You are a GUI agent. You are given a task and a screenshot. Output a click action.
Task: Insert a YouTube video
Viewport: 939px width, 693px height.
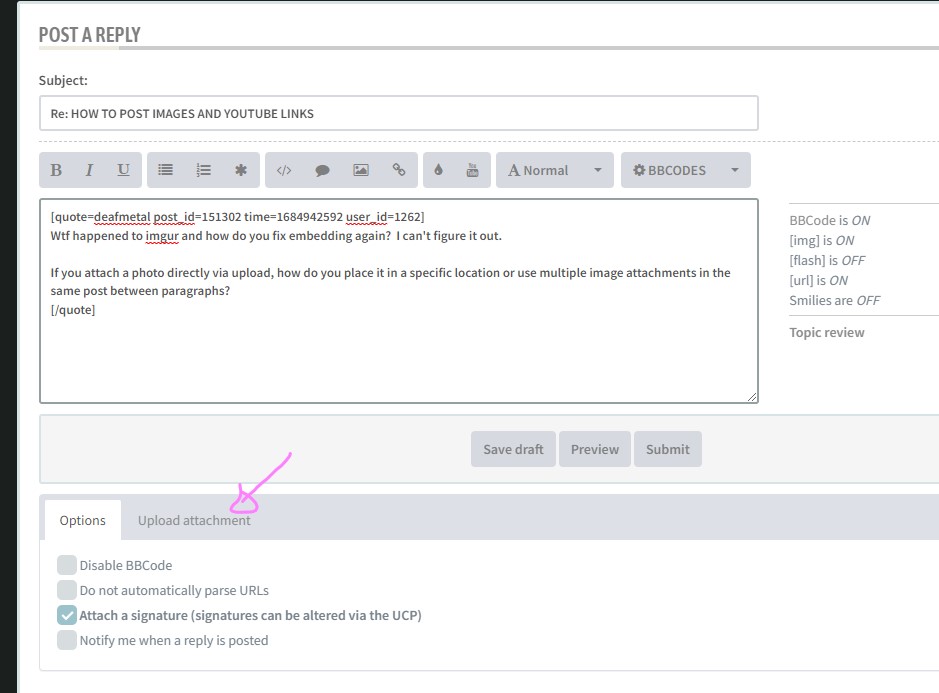[471, 170]
